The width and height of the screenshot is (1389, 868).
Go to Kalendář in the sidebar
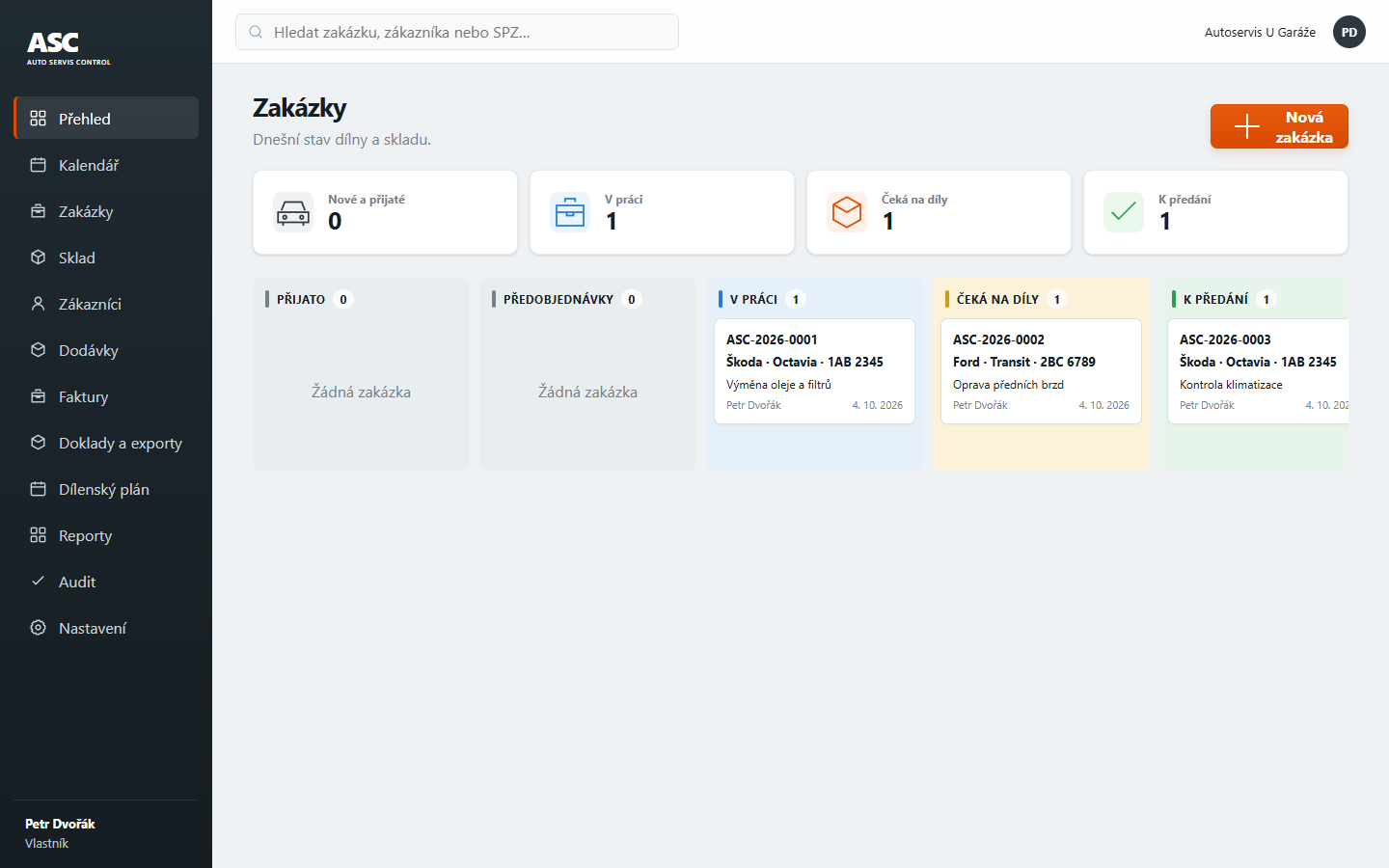click(106, 165)
